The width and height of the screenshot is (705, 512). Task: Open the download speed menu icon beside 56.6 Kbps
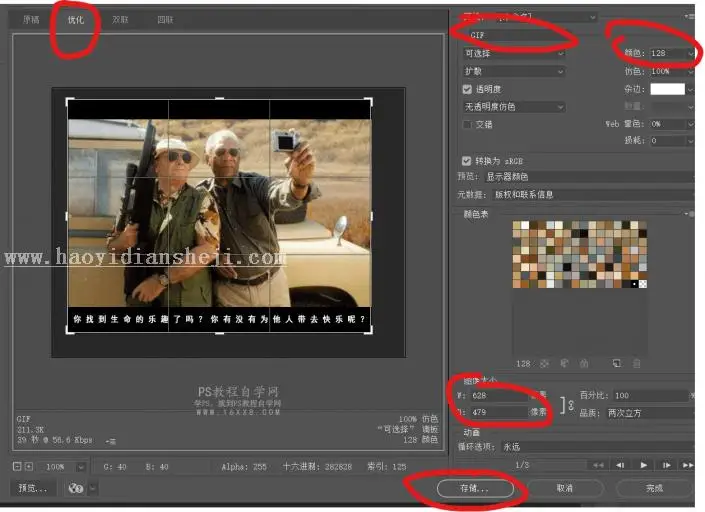[x=111, y=441]
